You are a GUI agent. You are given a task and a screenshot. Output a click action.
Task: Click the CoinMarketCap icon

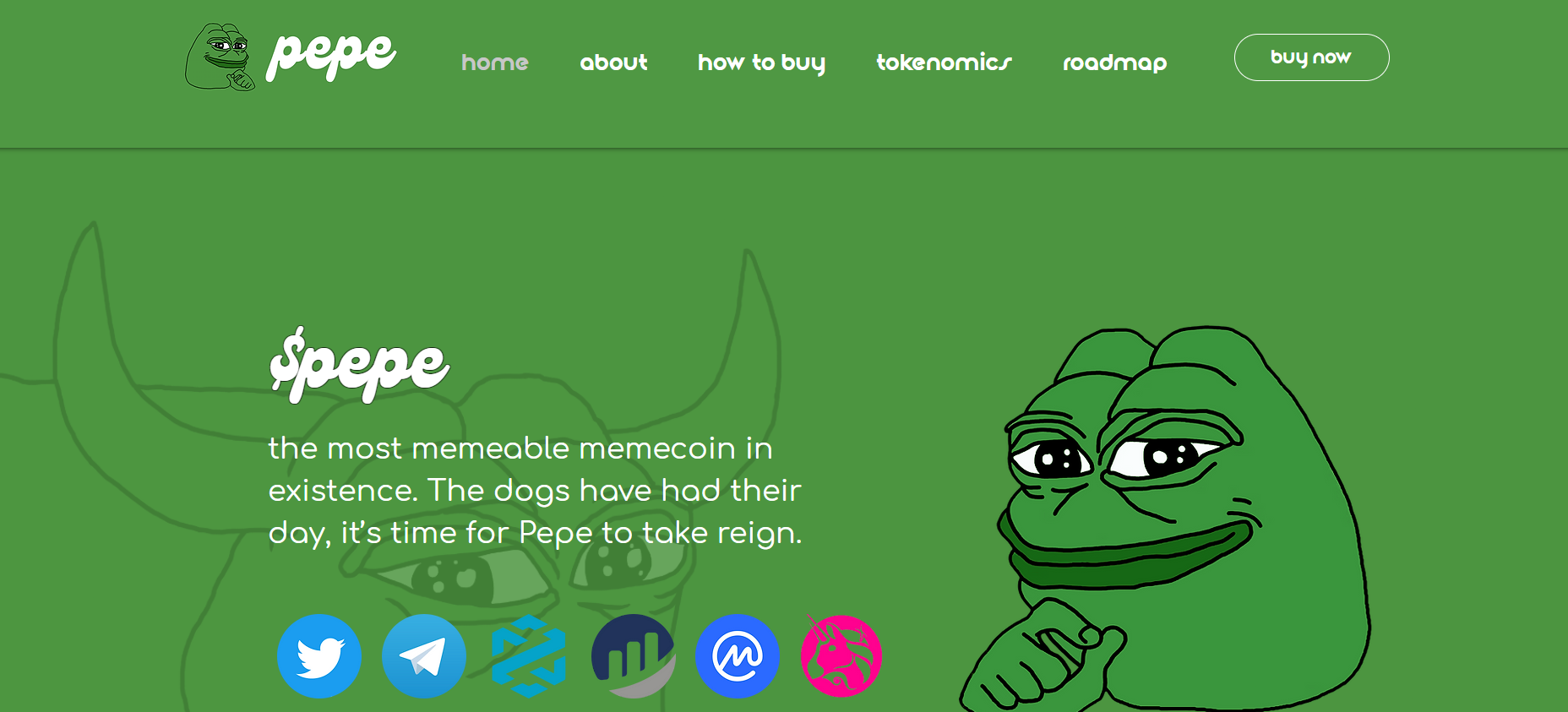click(738, 656)
